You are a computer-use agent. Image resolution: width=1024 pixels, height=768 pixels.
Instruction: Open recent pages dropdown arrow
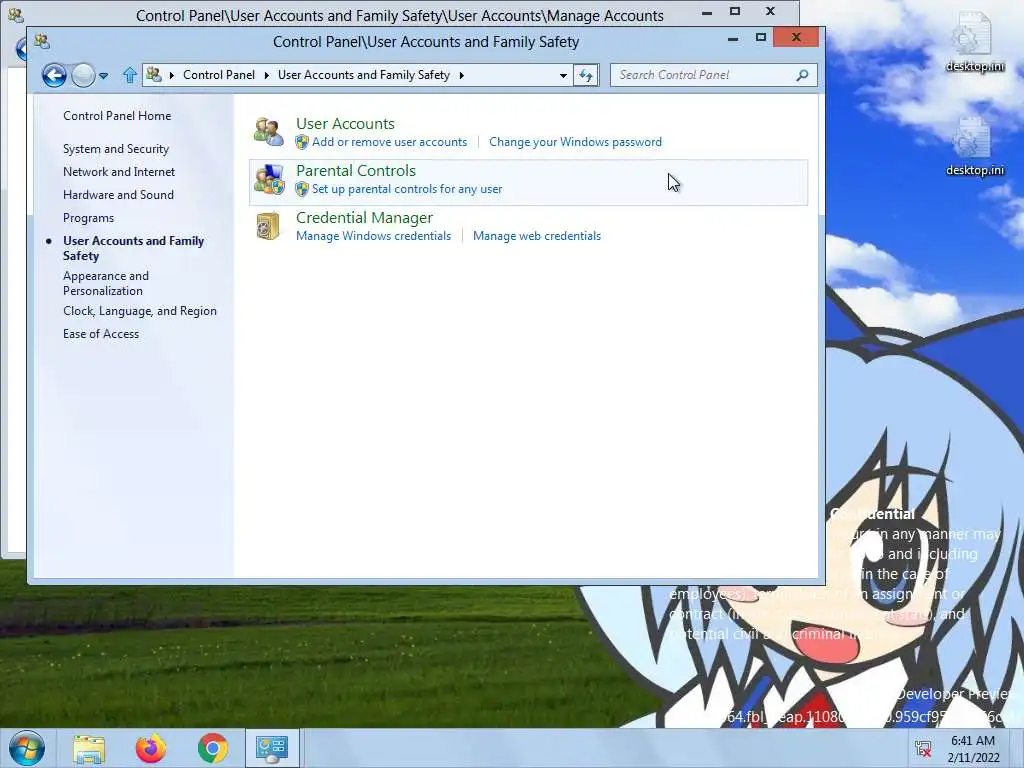(x=103, y=76)
